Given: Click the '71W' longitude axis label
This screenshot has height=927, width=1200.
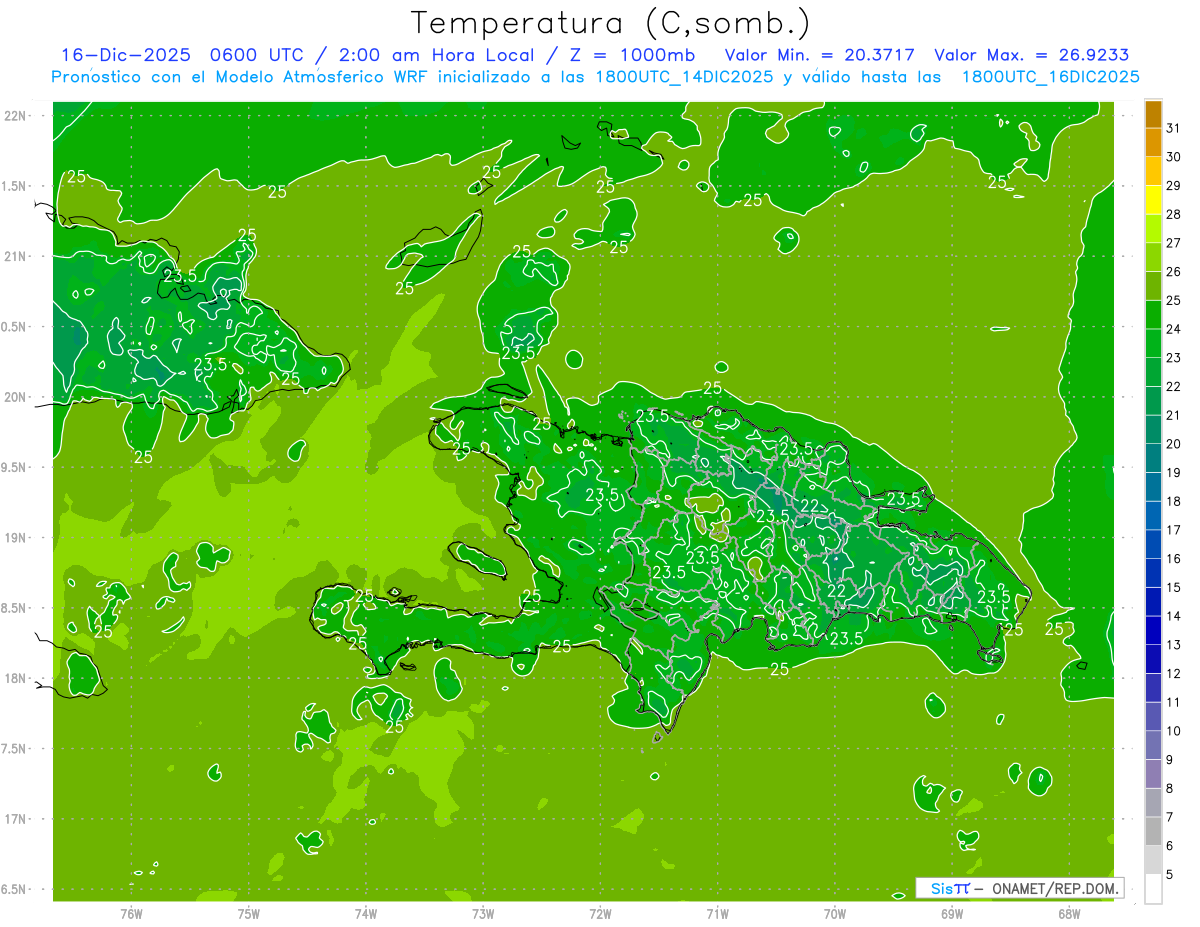Looking at the screenshot, I should pyautogui.click(x=717, y=913).
